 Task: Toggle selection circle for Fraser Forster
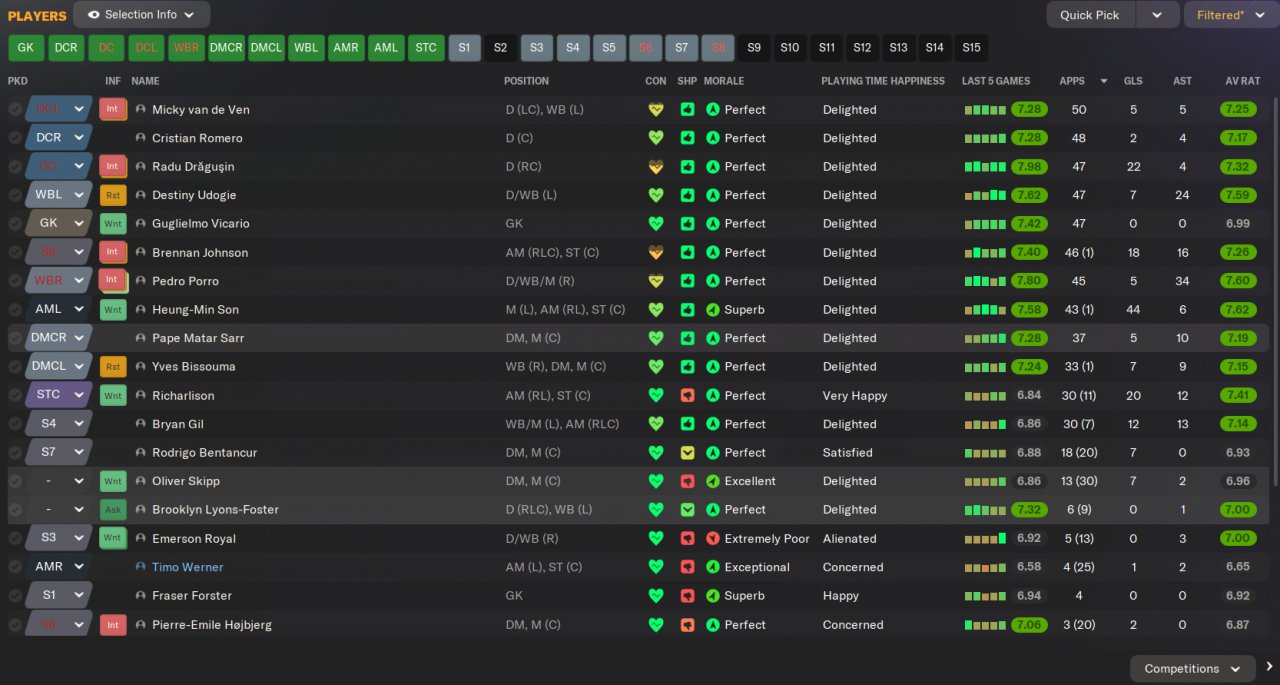coord(15,595)
